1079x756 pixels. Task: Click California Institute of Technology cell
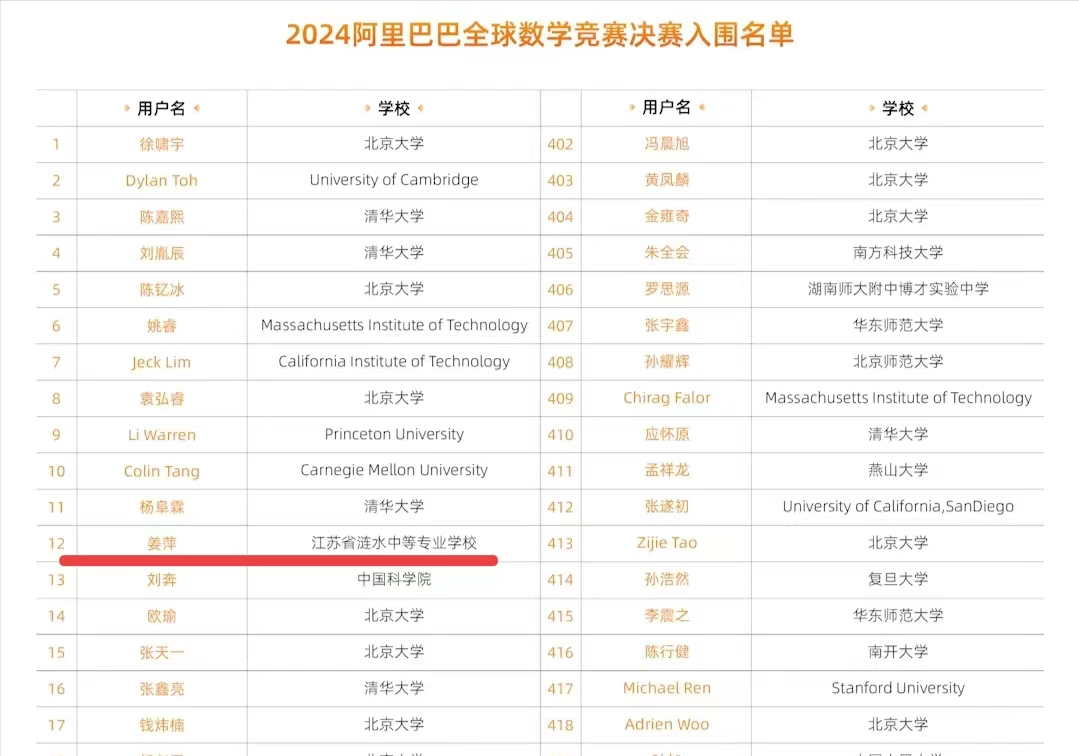click(x=394, y=362)
